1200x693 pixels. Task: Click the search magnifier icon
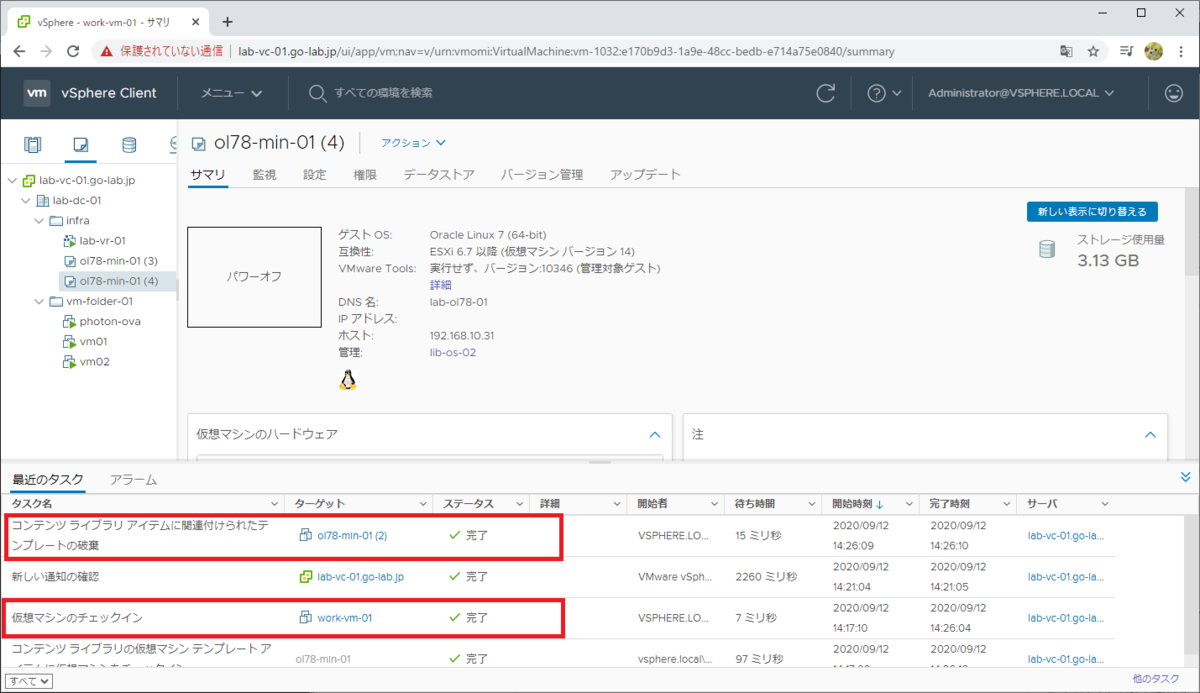click(x=317, y=93)
